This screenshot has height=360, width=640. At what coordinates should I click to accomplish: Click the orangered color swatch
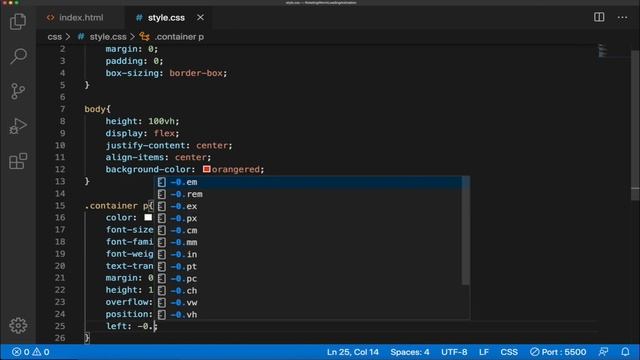click(x=207, y=169)
